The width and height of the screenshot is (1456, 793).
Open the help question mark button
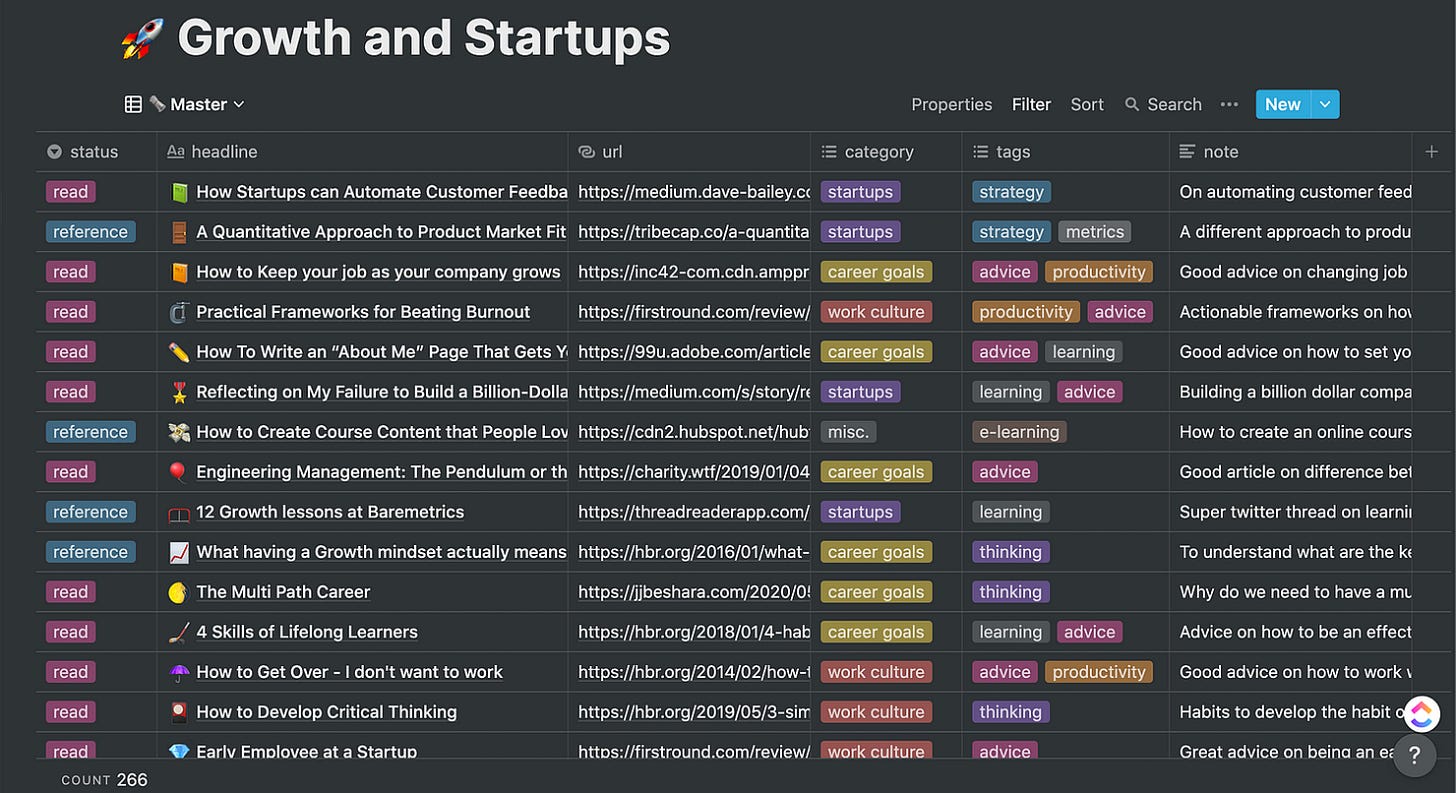[x=1414, y=755]
